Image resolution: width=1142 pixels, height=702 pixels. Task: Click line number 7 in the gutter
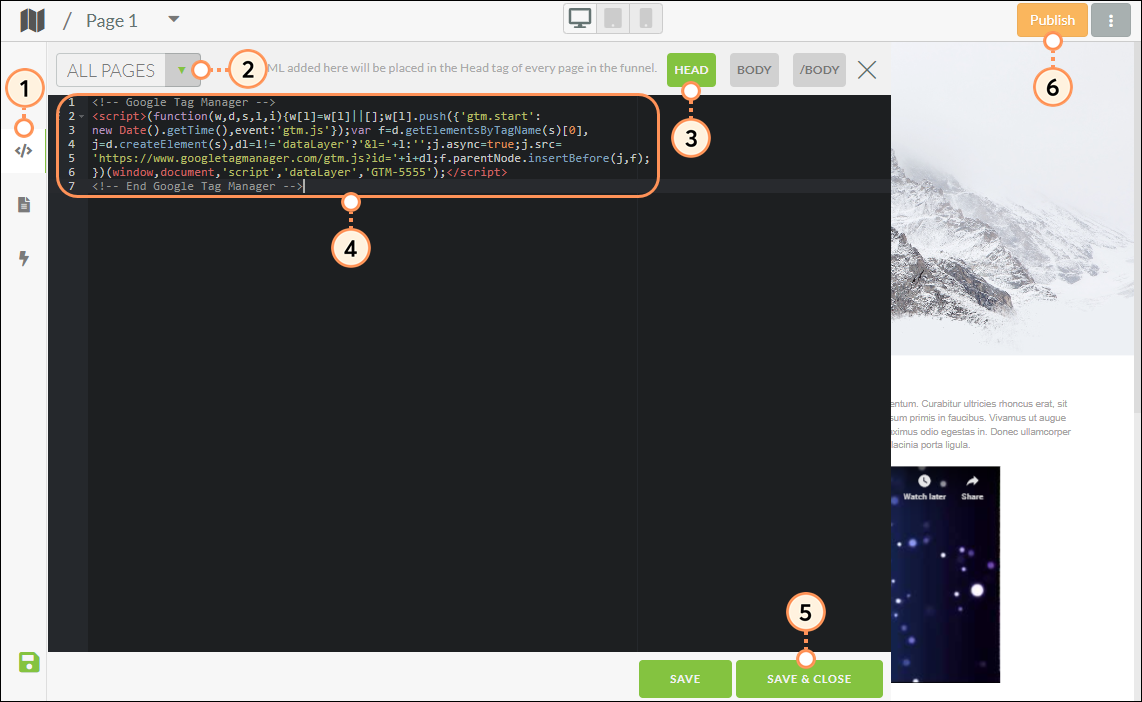pos(71,186)
